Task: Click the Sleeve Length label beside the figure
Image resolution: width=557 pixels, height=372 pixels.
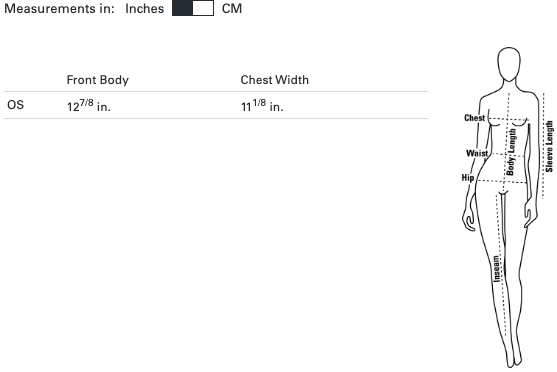Action: 549,146
